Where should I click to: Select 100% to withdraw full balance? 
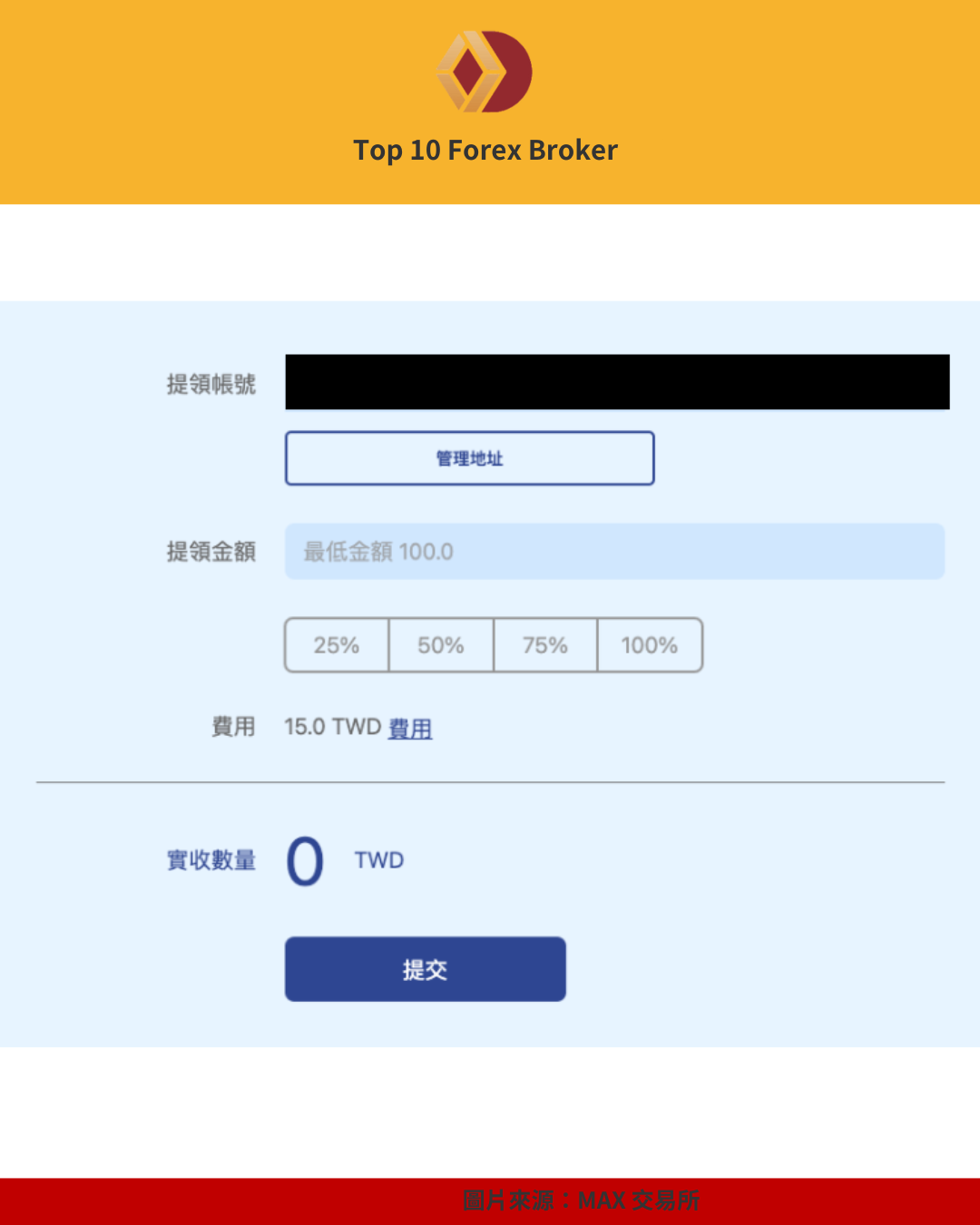pos(650,645)
